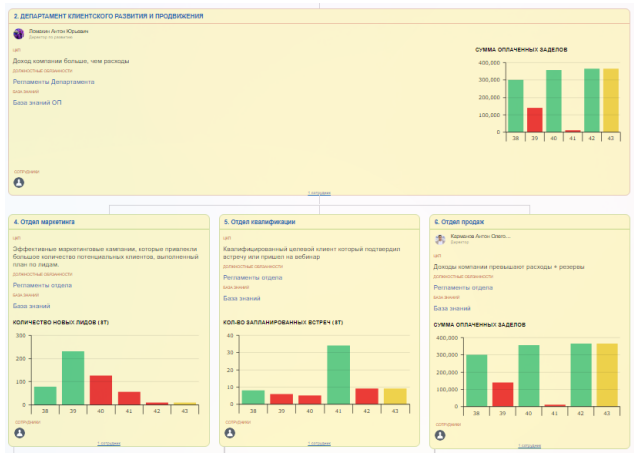Open База знаний in the qualification card
The height and width of the screenshot is (455, 634).
click(241, 298)
